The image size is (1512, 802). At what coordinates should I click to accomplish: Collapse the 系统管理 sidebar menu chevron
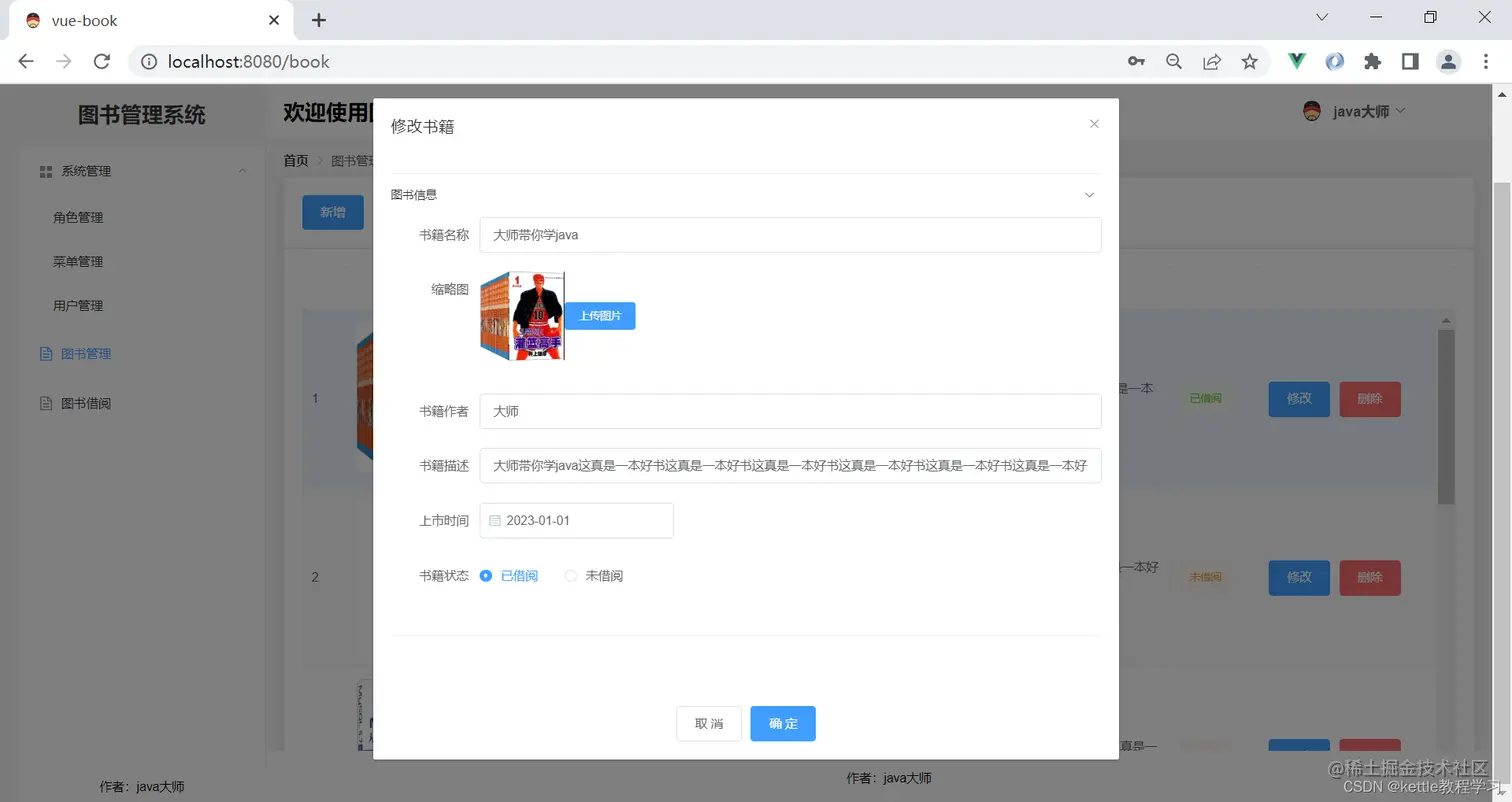coord(242,171)
